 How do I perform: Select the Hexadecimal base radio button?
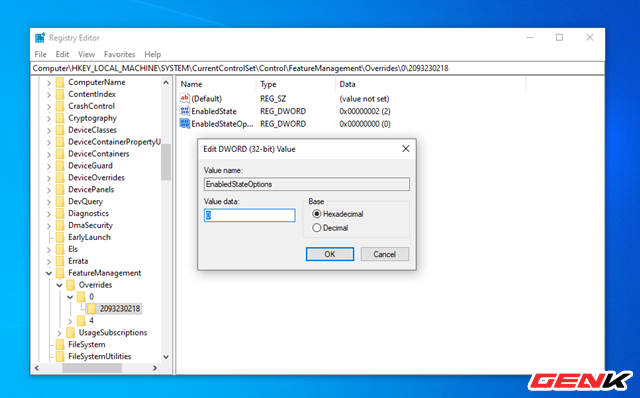317,214
